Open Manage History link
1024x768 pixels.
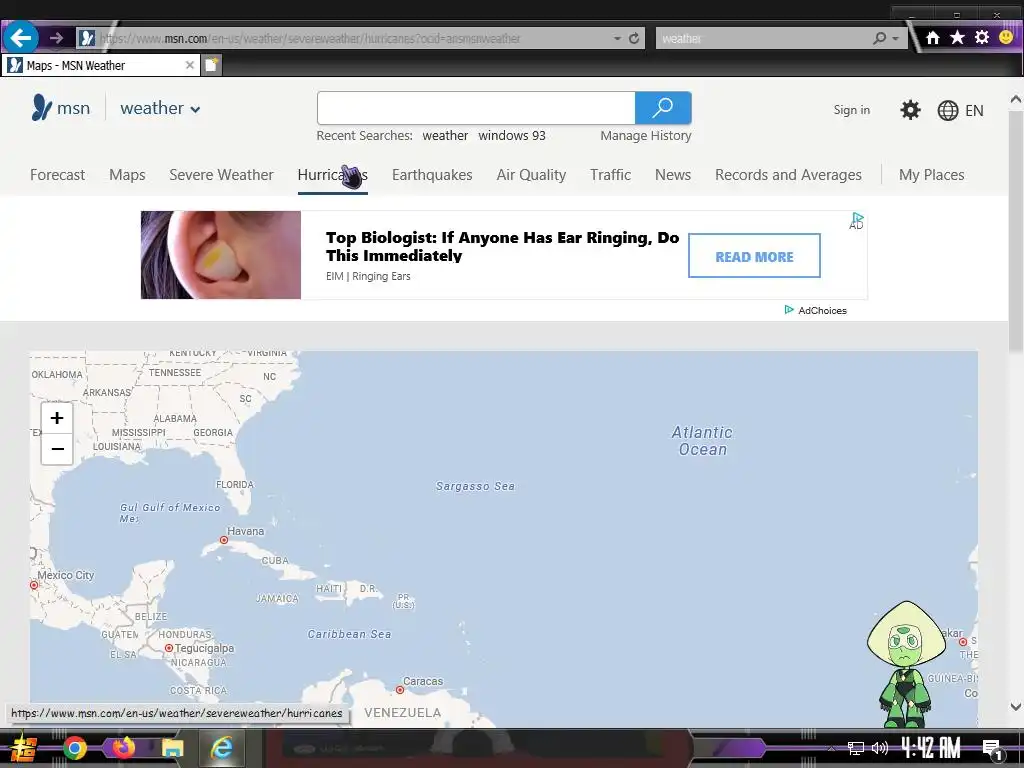coord(645,136)
